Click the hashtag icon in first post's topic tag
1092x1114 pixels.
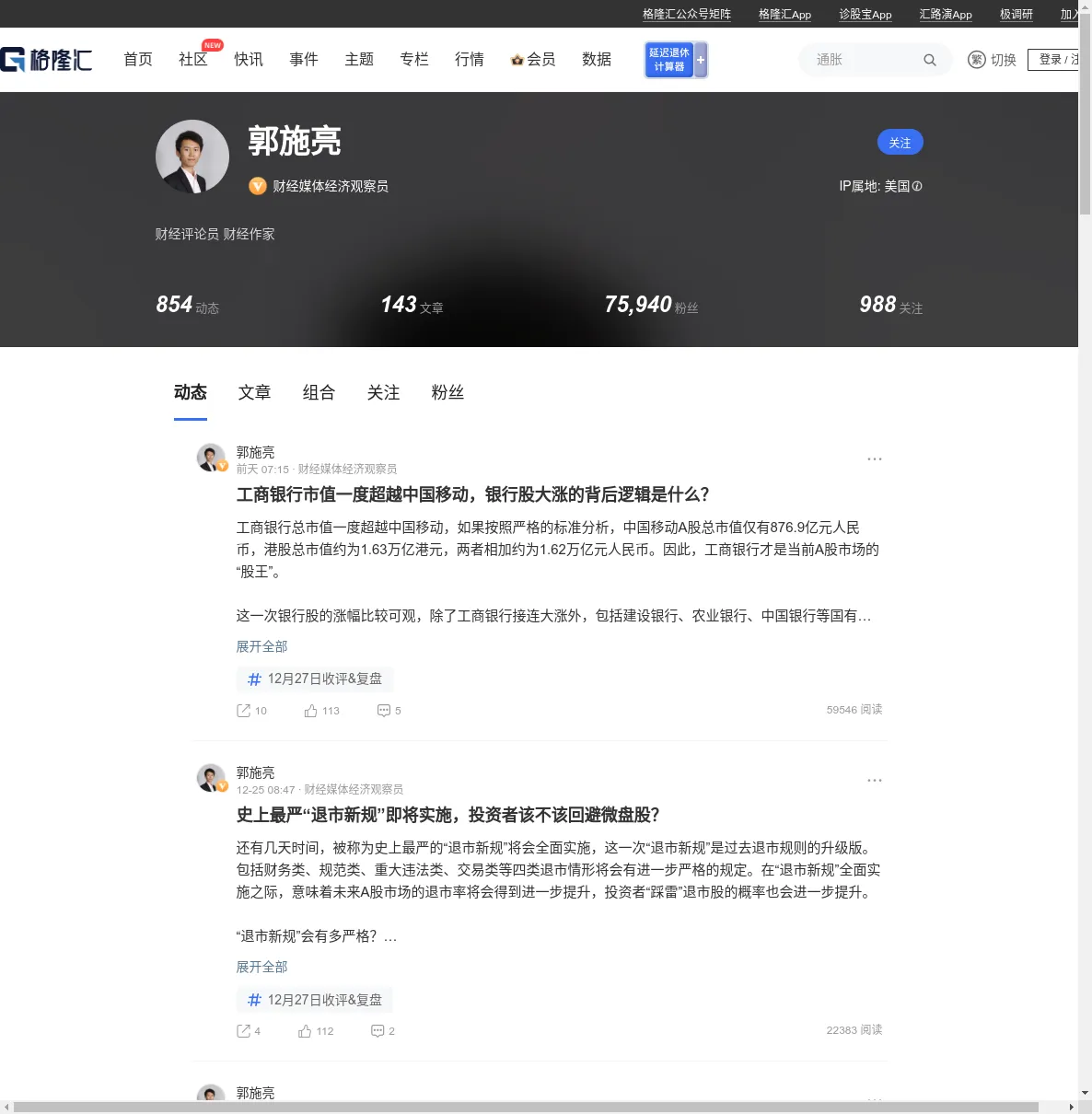[x=255, y=679]
